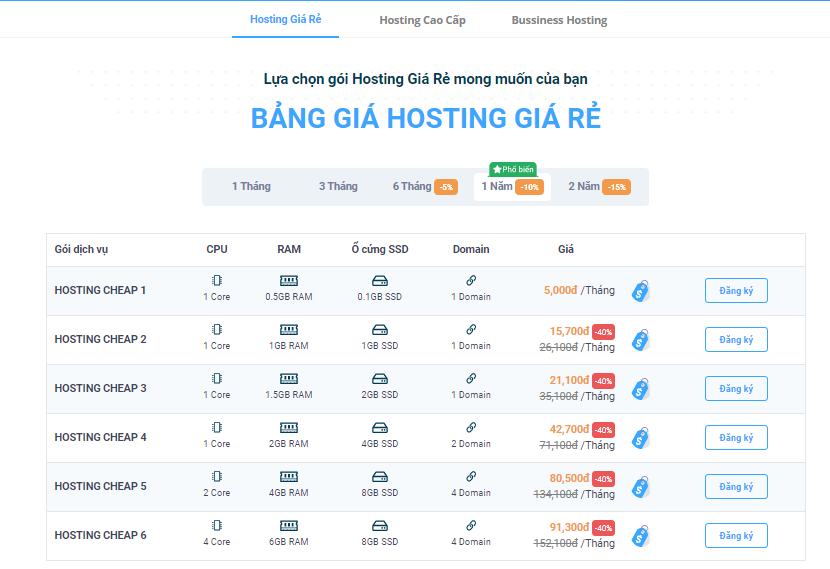This screenshot has height=569, width=830.
Task: Click the 6GB RAM cell
Action: (288, 541)
